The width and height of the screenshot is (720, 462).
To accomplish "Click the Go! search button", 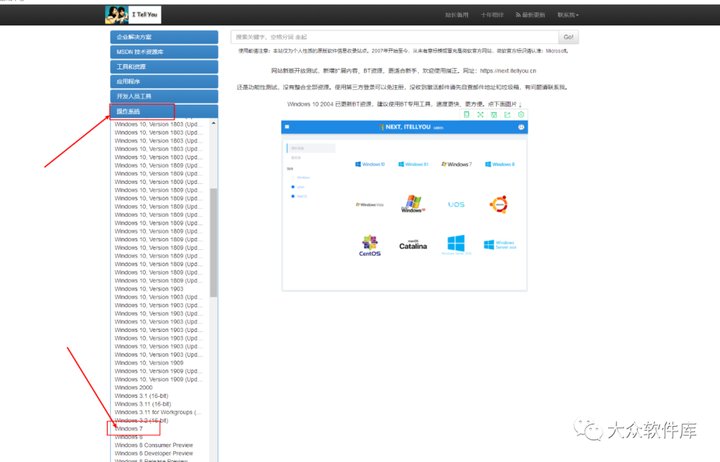I will point(568,37).
